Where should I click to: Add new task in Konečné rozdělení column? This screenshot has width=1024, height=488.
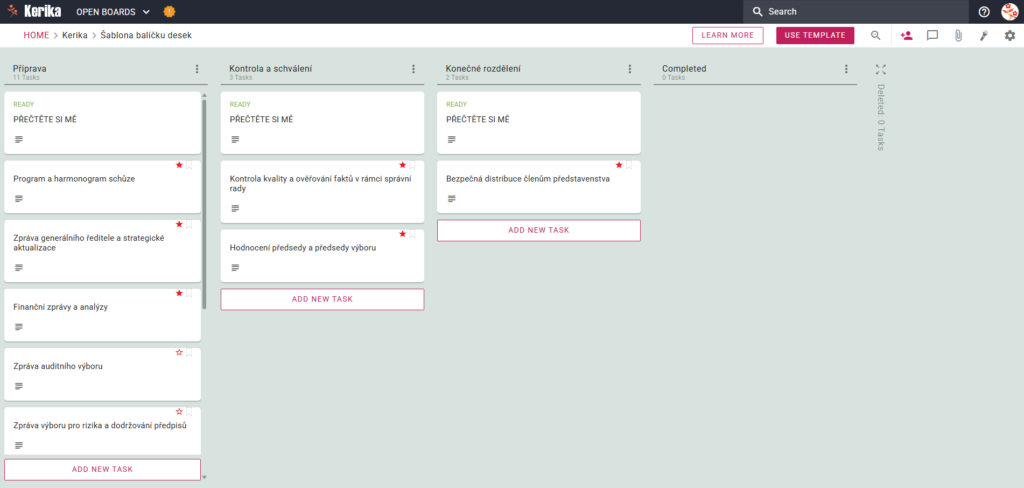(539, 231)
